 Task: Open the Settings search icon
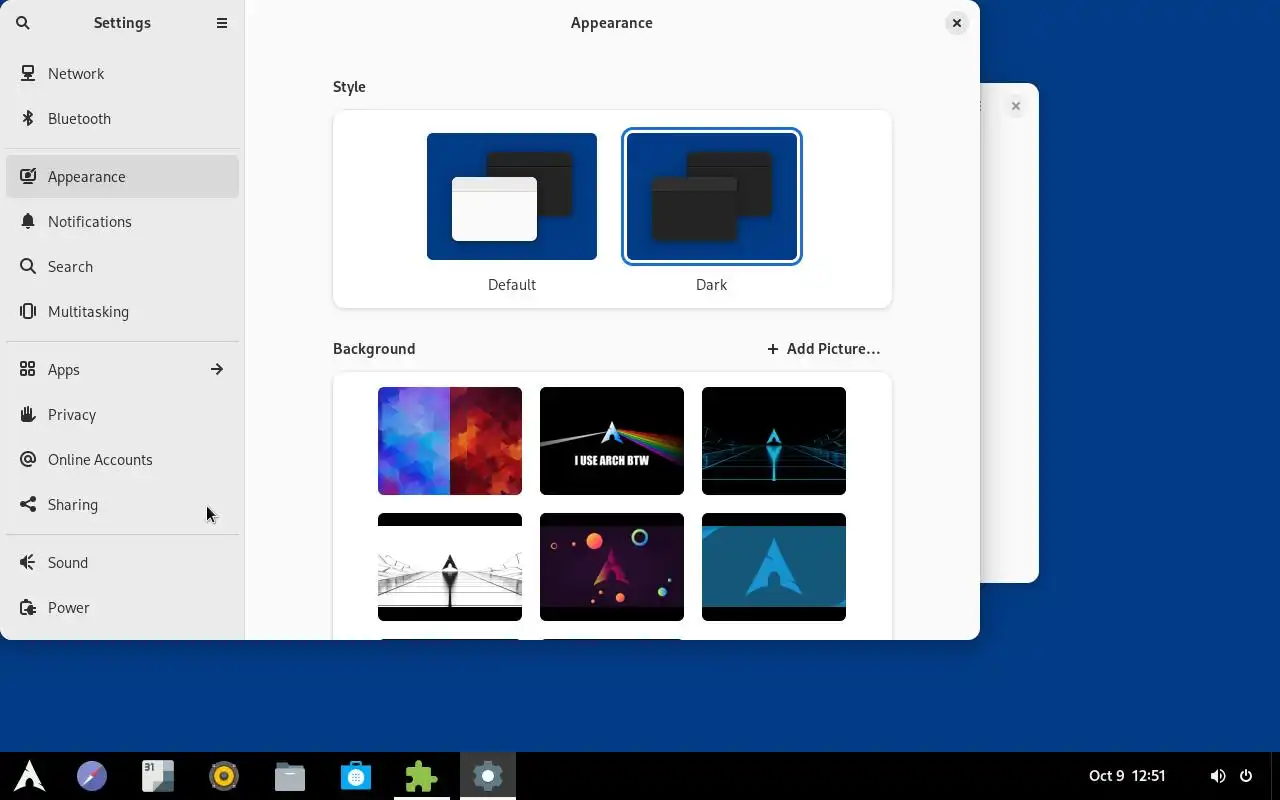click(23, 23)
